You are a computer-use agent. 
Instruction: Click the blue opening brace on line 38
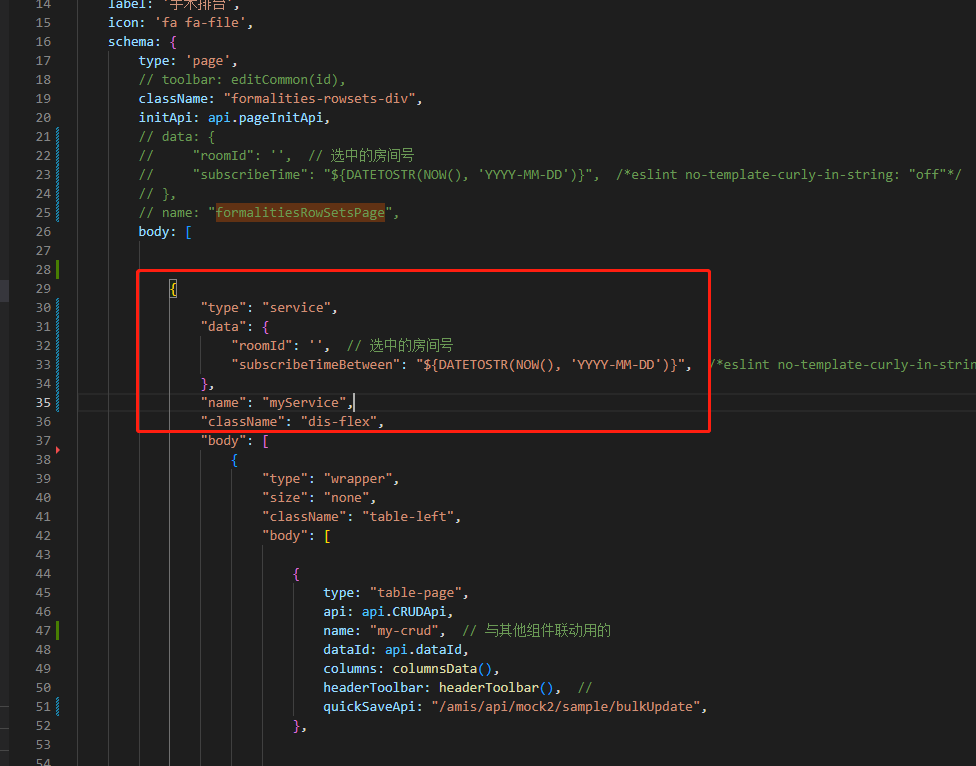pyautogui.click(x=235, y=460)
